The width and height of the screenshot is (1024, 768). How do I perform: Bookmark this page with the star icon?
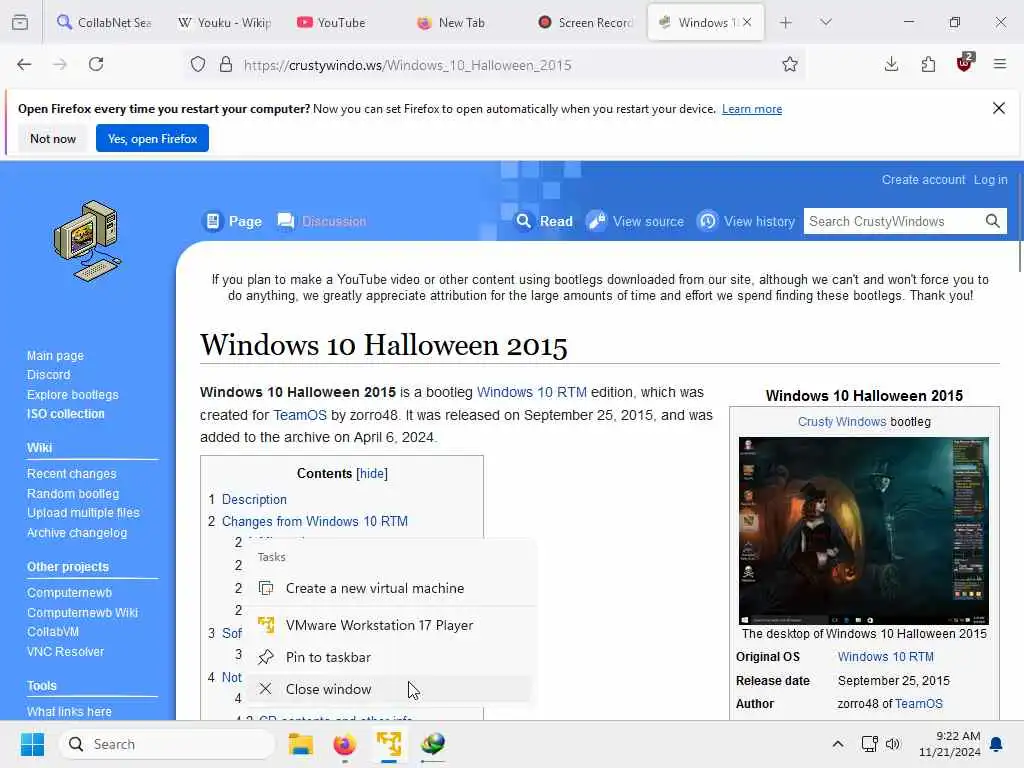point(790,64)
